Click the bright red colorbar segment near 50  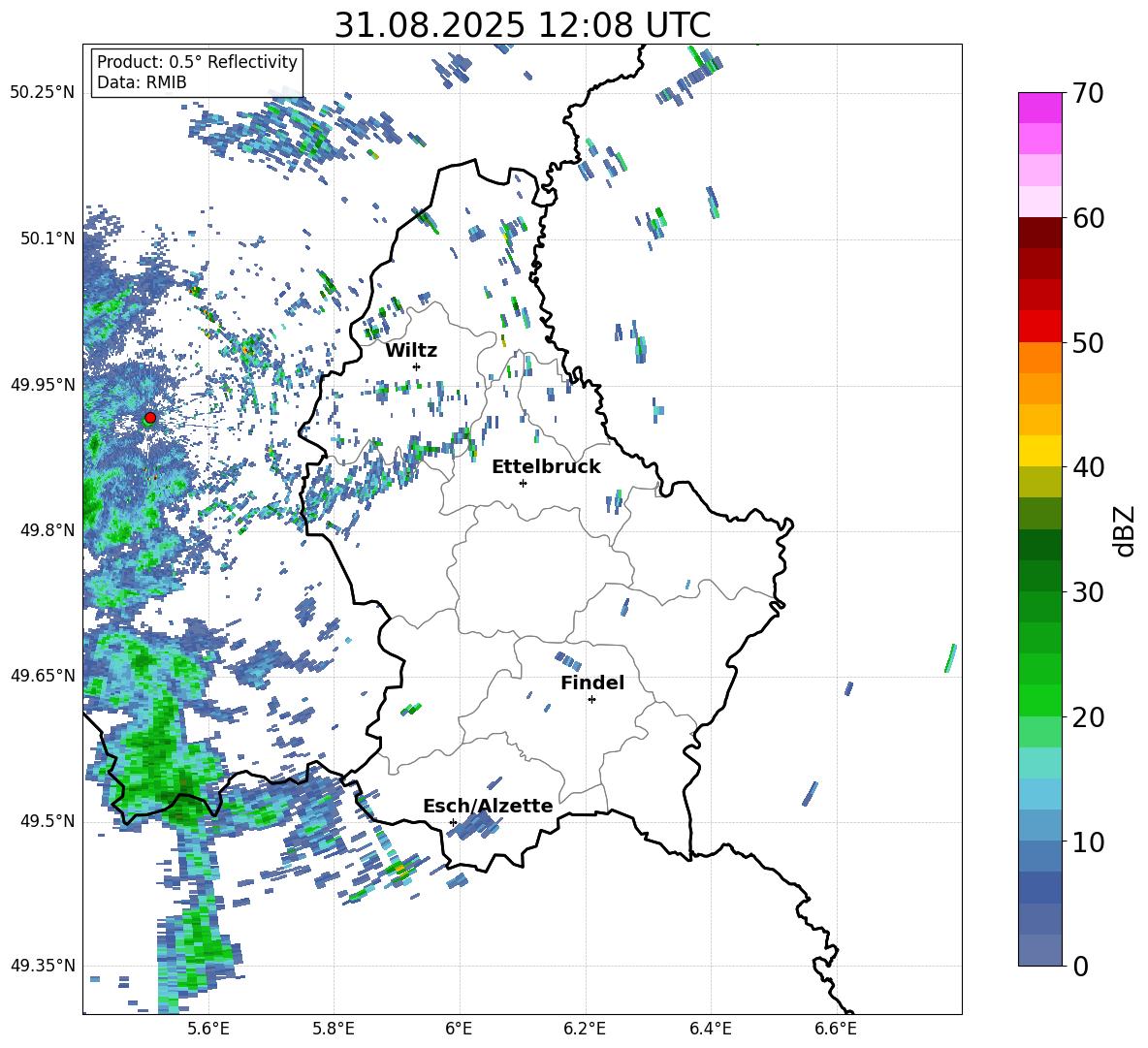[1039, 327]
